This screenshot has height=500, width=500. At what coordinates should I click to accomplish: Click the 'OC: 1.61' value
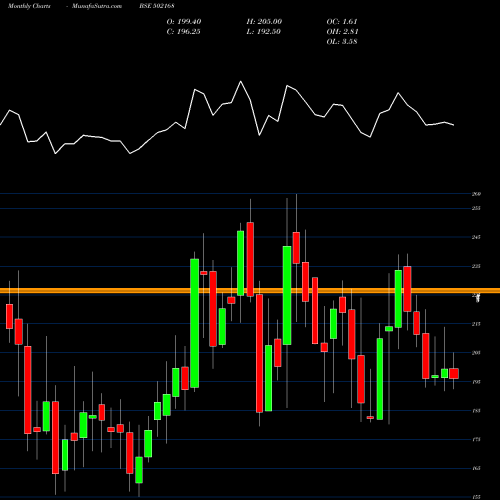point(342,22)
